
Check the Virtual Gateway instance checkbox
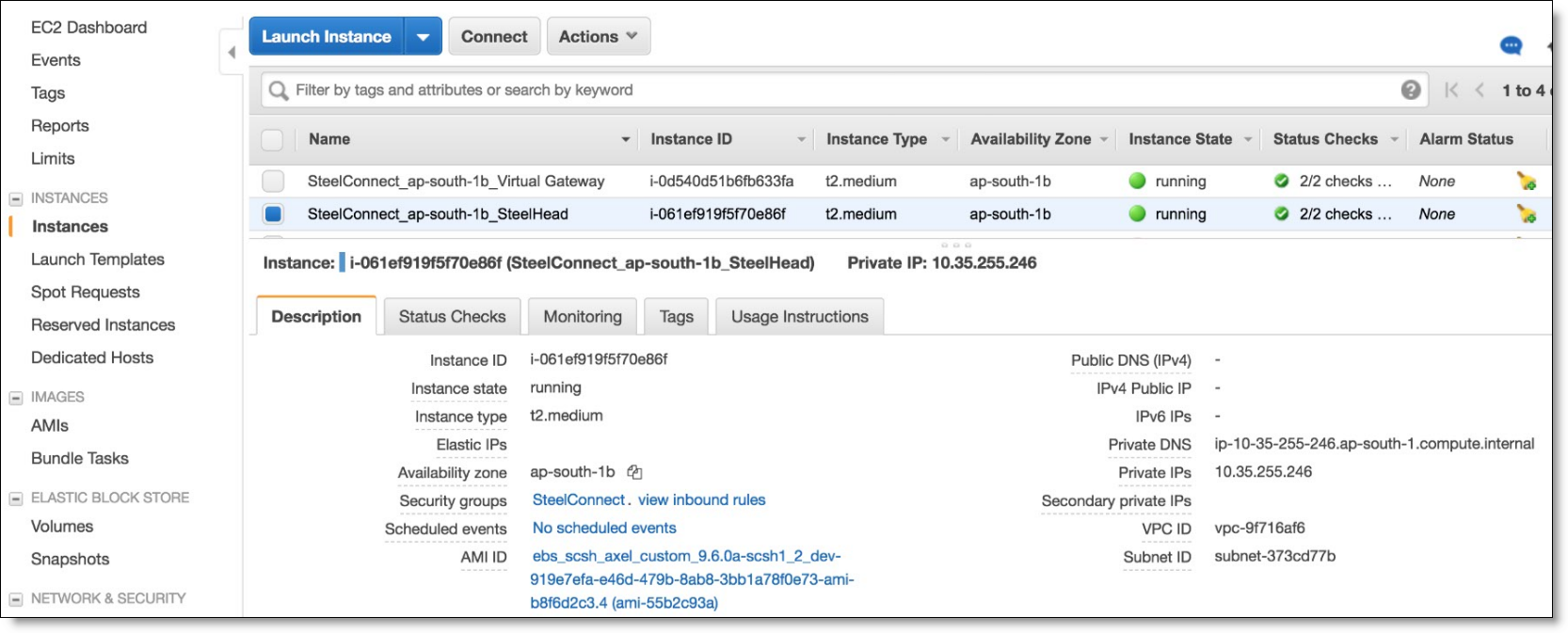pyautogui.click(x=273, y=181)
